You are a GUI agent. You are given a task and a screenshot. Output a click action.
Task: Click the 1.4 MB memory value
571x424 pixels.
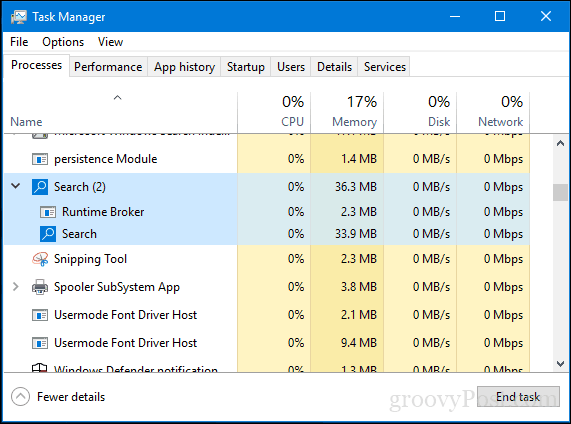359,159
